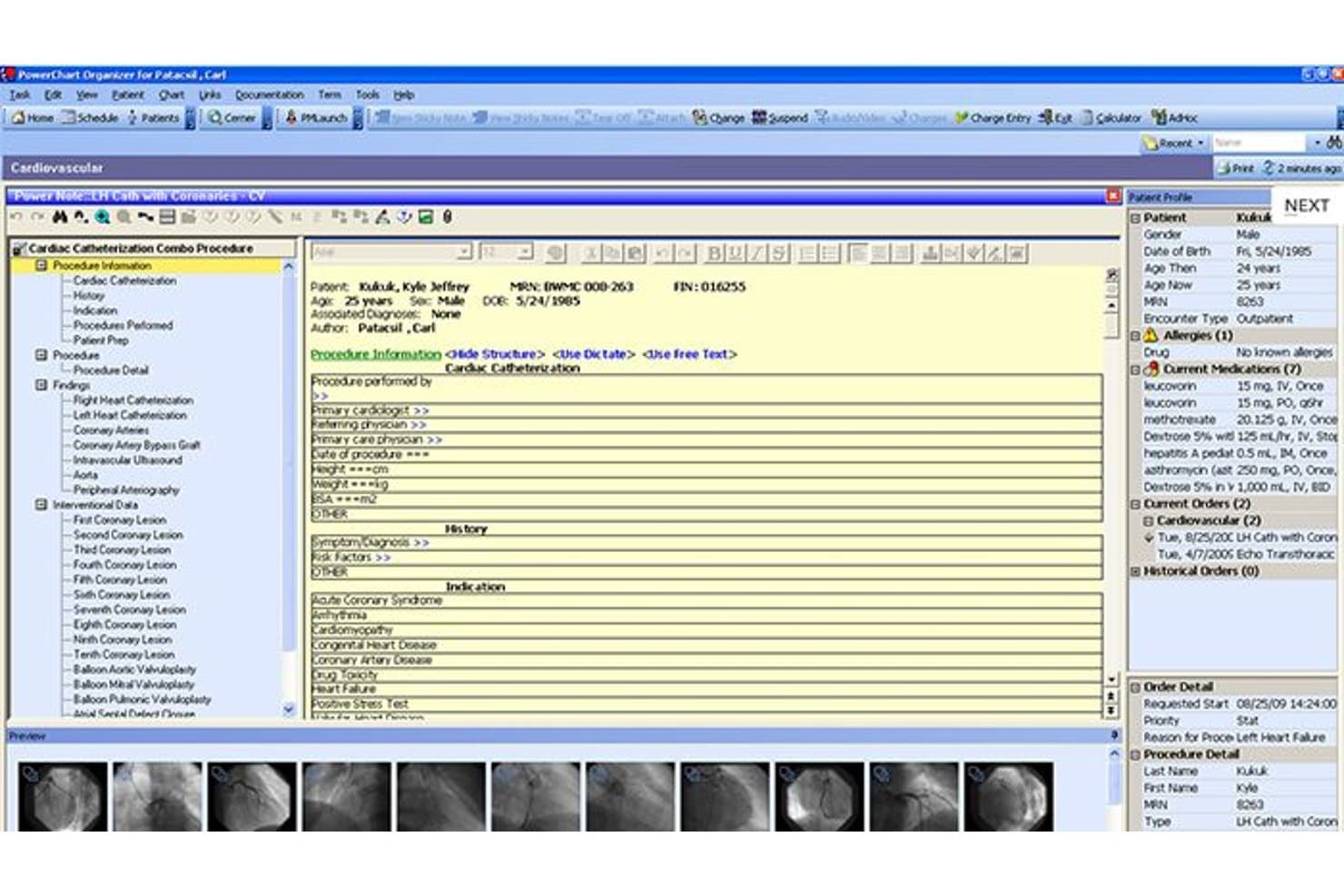Click the AdHoc toolbar button
This screenshot has height=896, width=1344.
pyautogui.click(x=1175, y=118)
